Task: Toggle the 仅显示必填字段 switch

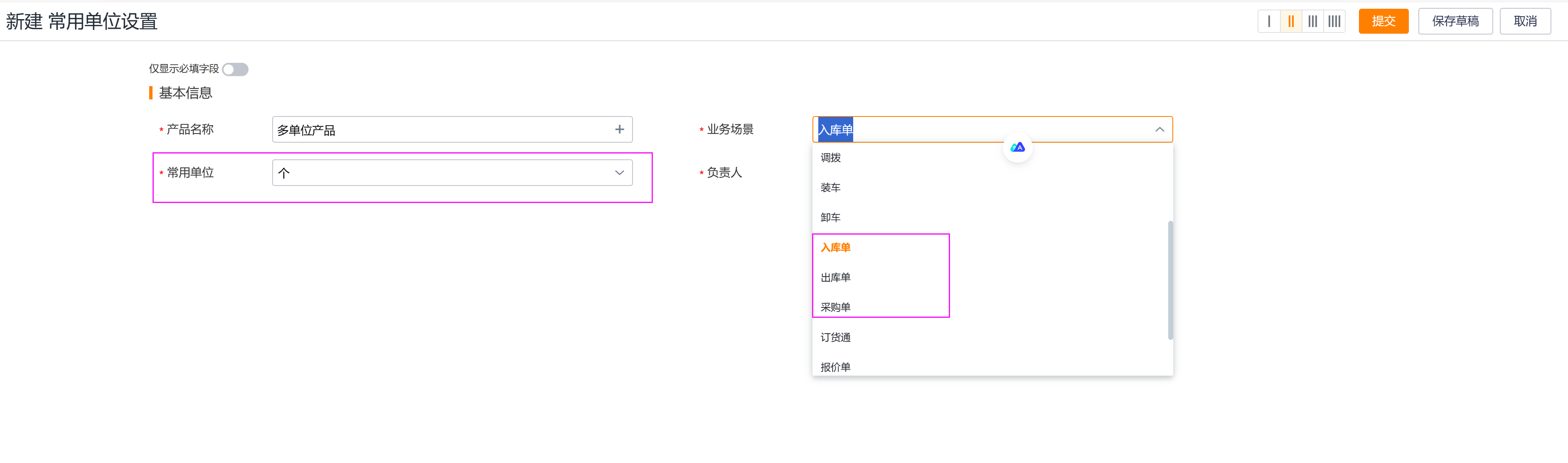Action: (x=235, y=69)
